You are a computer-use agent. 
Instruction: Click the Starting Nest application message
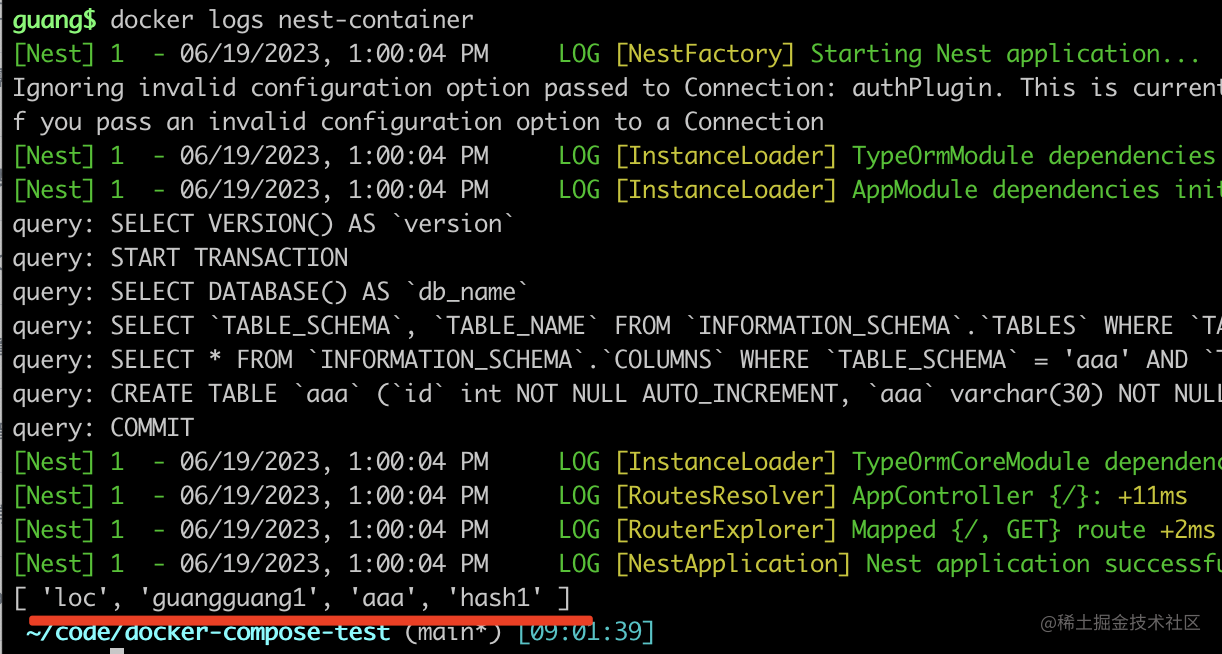point(1004,53)
